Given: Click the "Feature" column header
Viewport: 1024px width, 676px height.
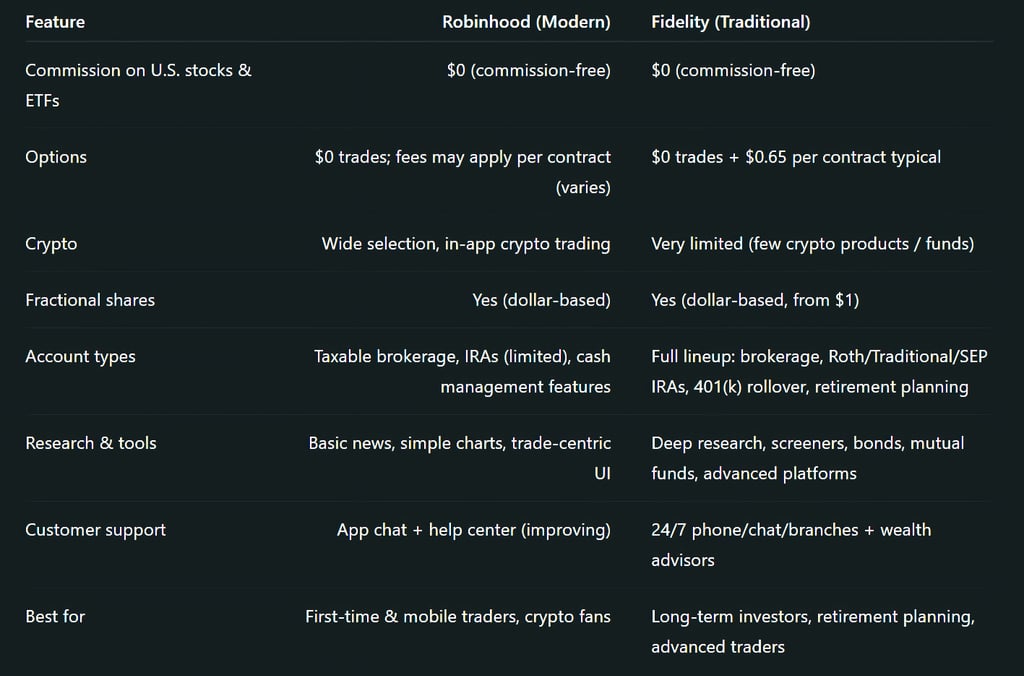Looking at the screenshot, I should coord(55,22).
